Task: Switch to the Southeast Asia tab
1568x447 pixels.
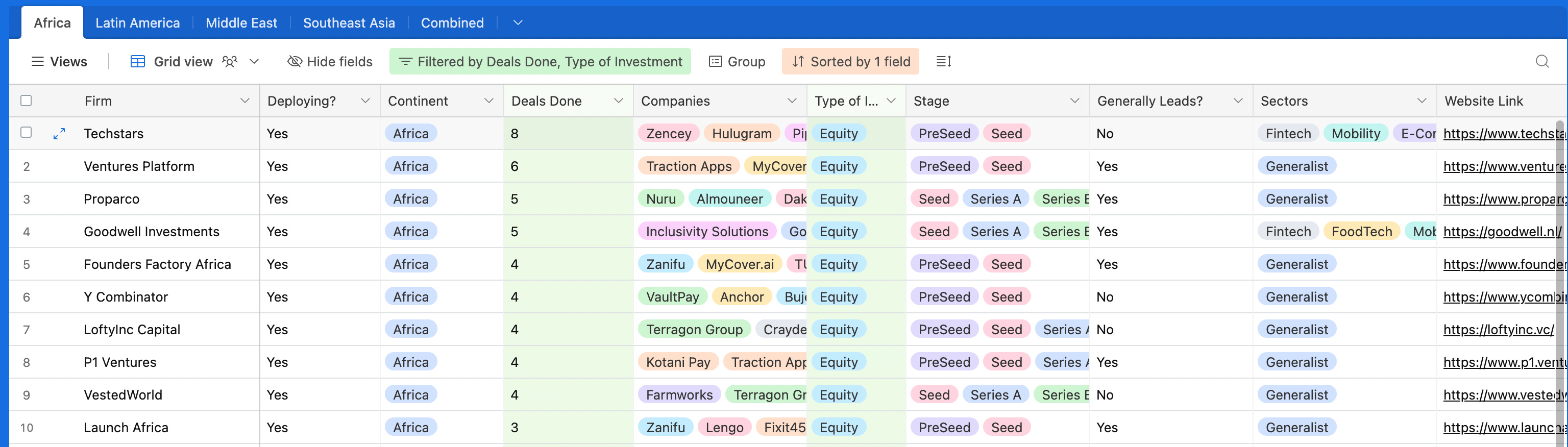Action: tap(349, 23)
